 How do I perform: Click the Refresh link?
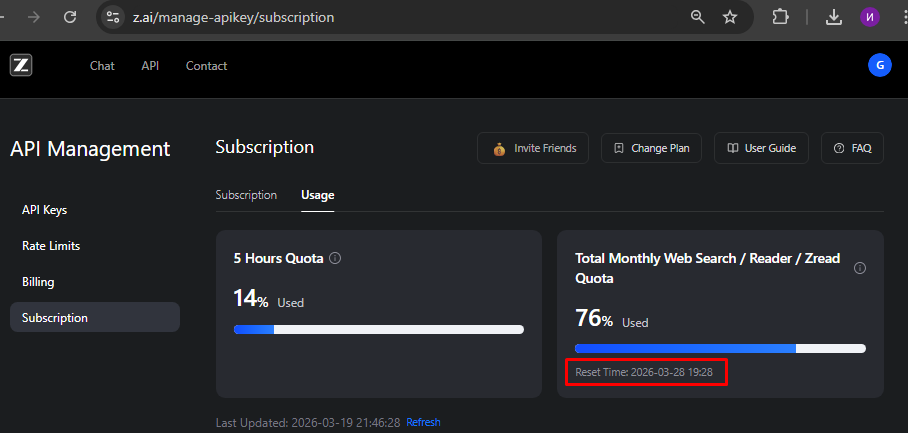tap(423, 422)
